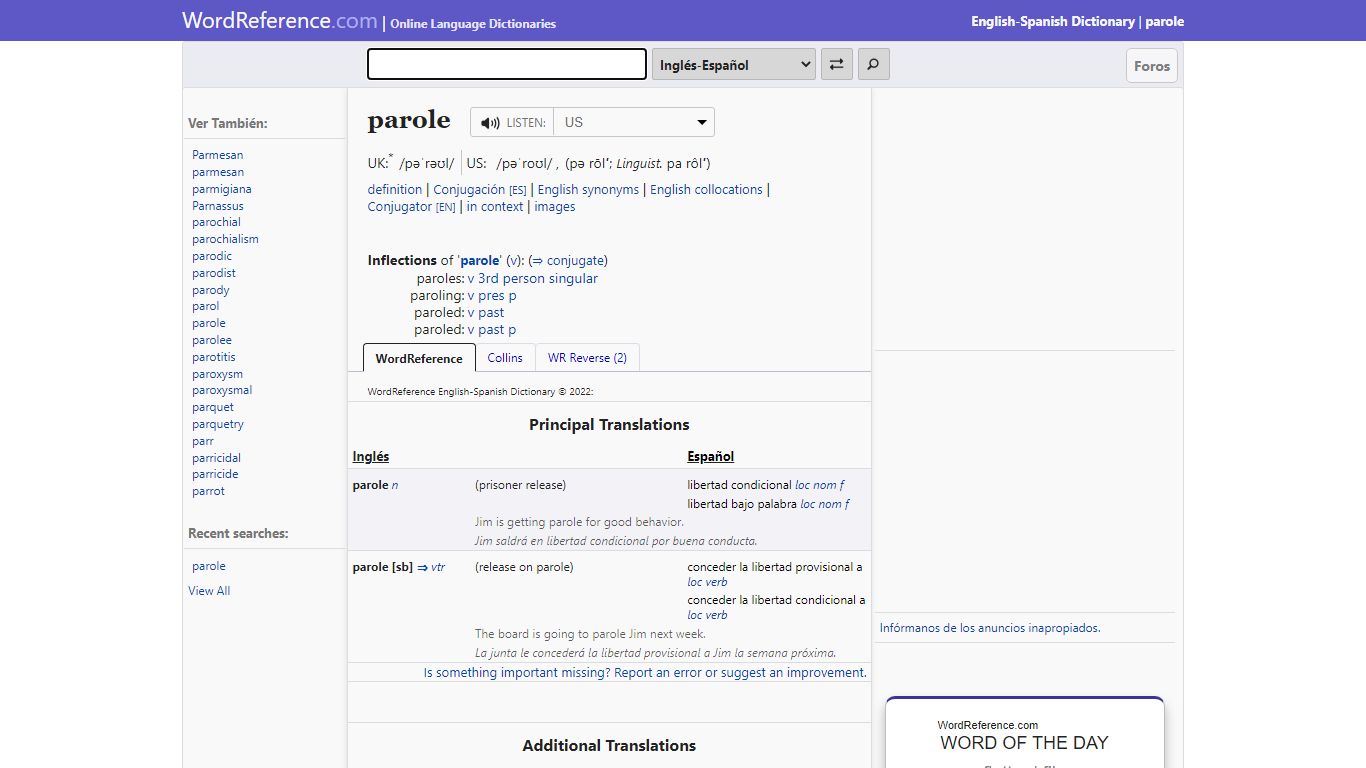Open parolee in the sidebar list
The height and width of the screenshot is (768, 1366).
click(212, 340)
